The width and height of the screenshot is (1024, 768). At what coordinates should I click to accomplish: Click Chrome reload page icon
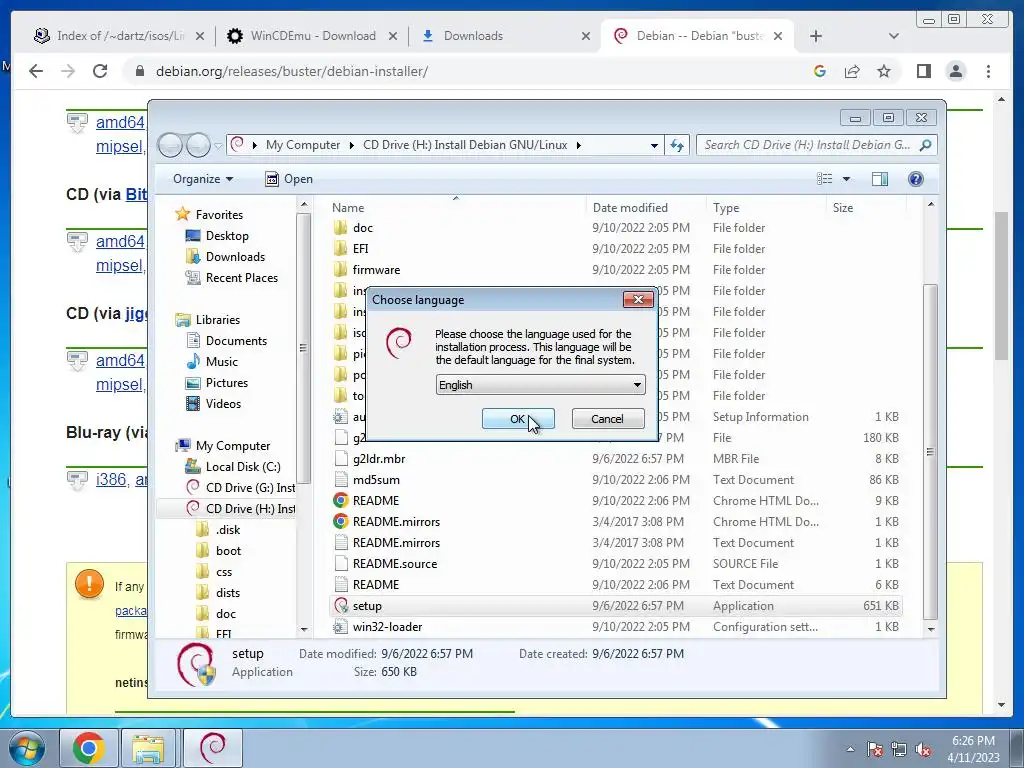[100, 71]
